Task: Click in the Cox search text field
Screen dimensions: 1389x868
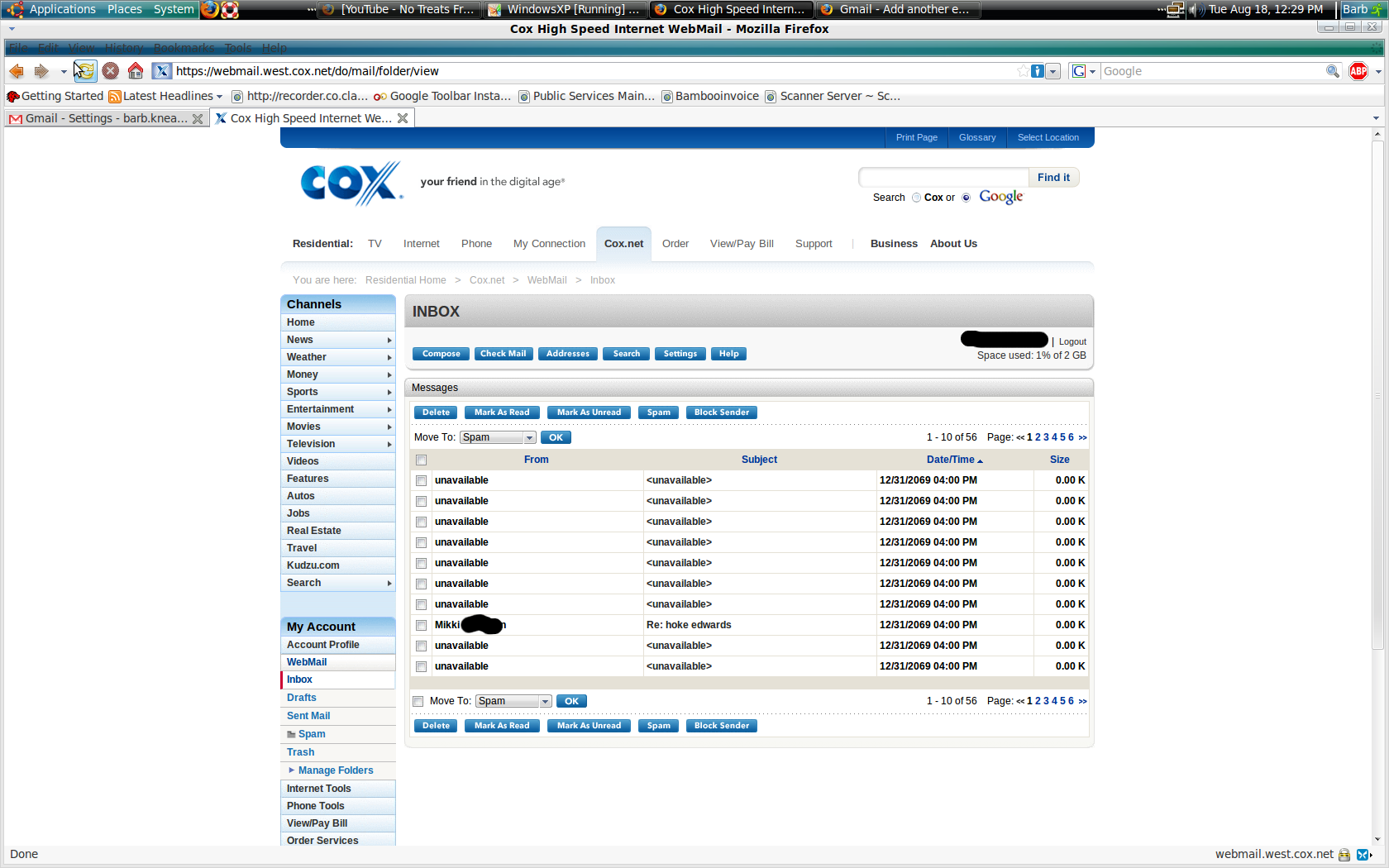Action: 943,178
